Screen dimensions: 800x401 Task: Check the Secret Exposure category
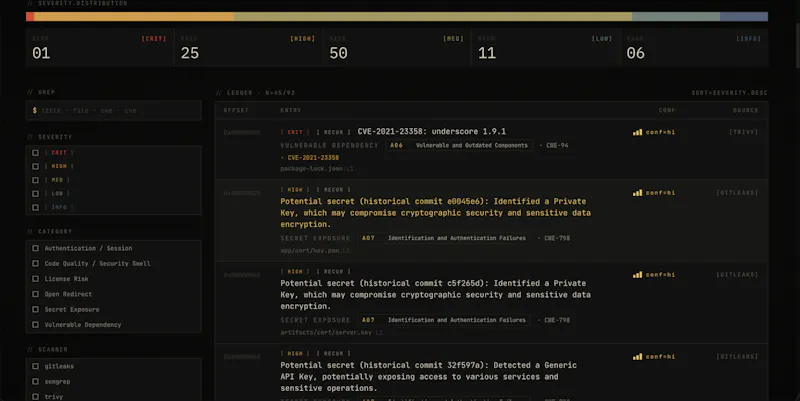click(x=35, y=310)
